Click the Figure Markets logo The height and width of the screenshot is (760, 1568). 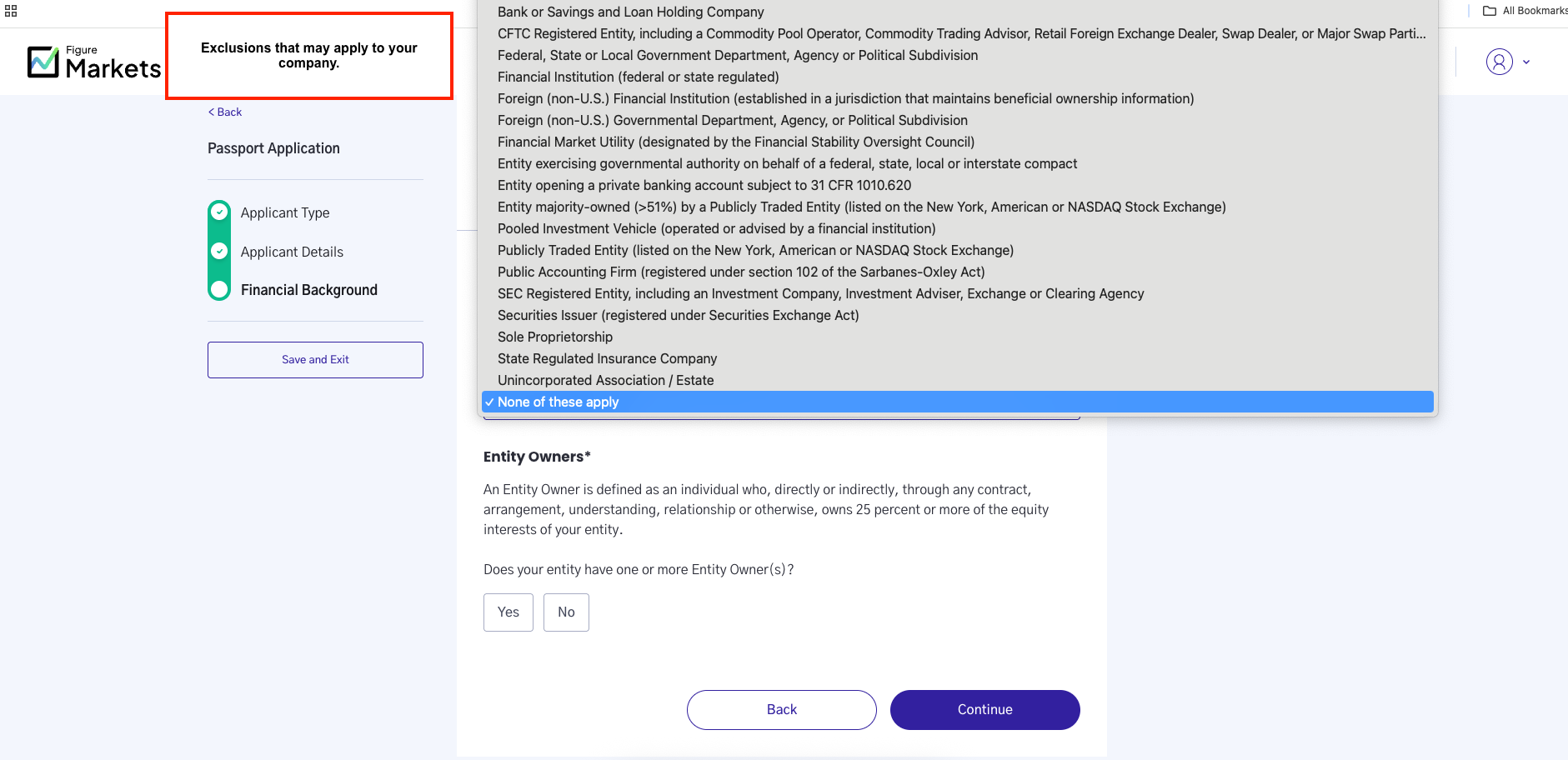94,62
